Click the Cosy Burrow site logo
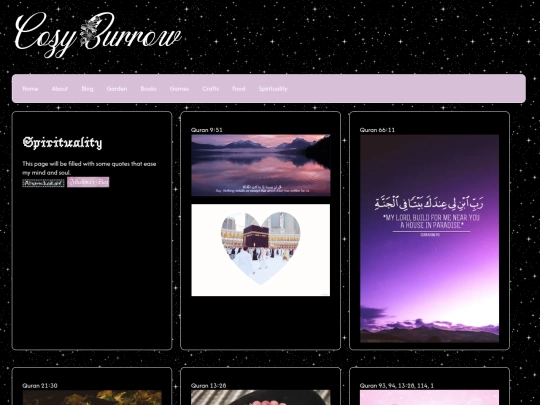Screen dimensions: 540x405 click(x=98, y=34)
